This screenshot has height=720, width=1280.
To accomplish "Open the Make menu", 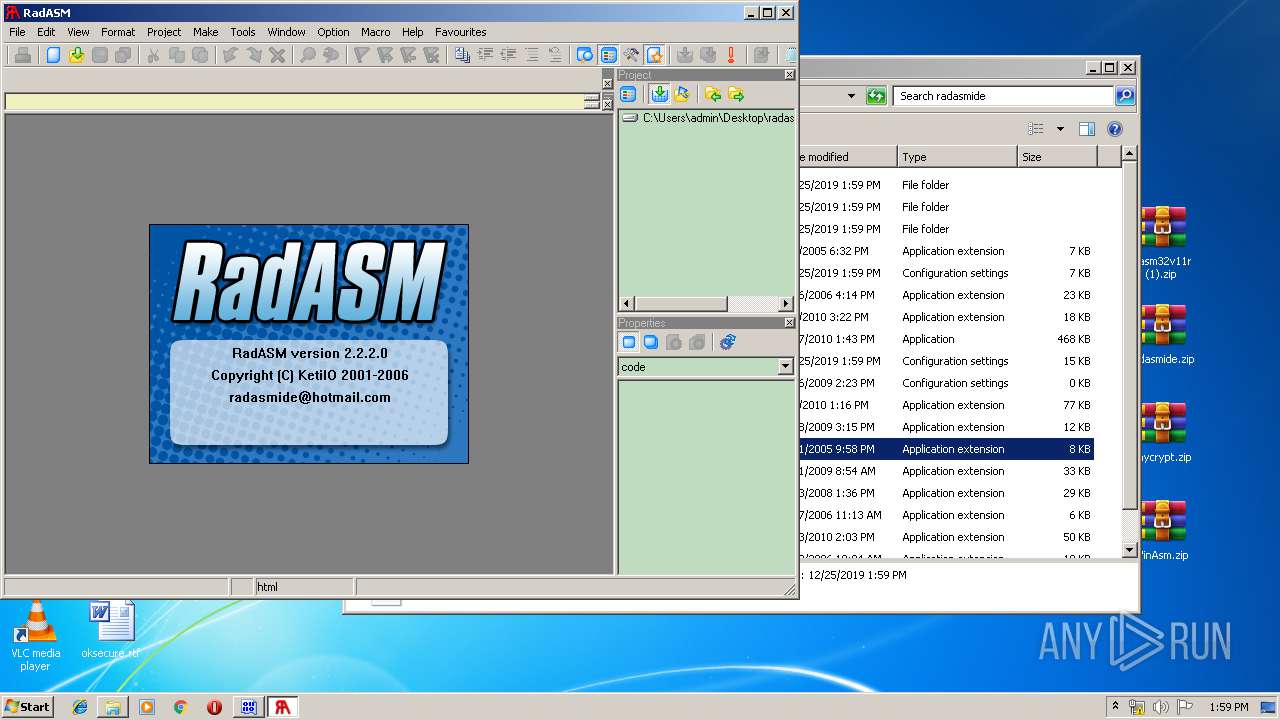I will pos(205,32).
